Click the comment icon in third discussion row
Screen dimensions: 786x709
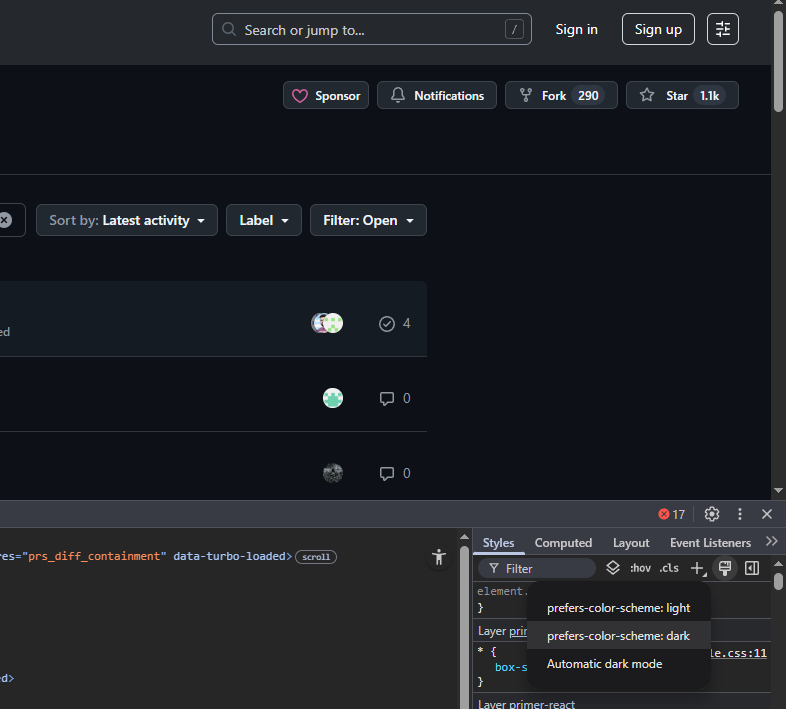point(386,473)
